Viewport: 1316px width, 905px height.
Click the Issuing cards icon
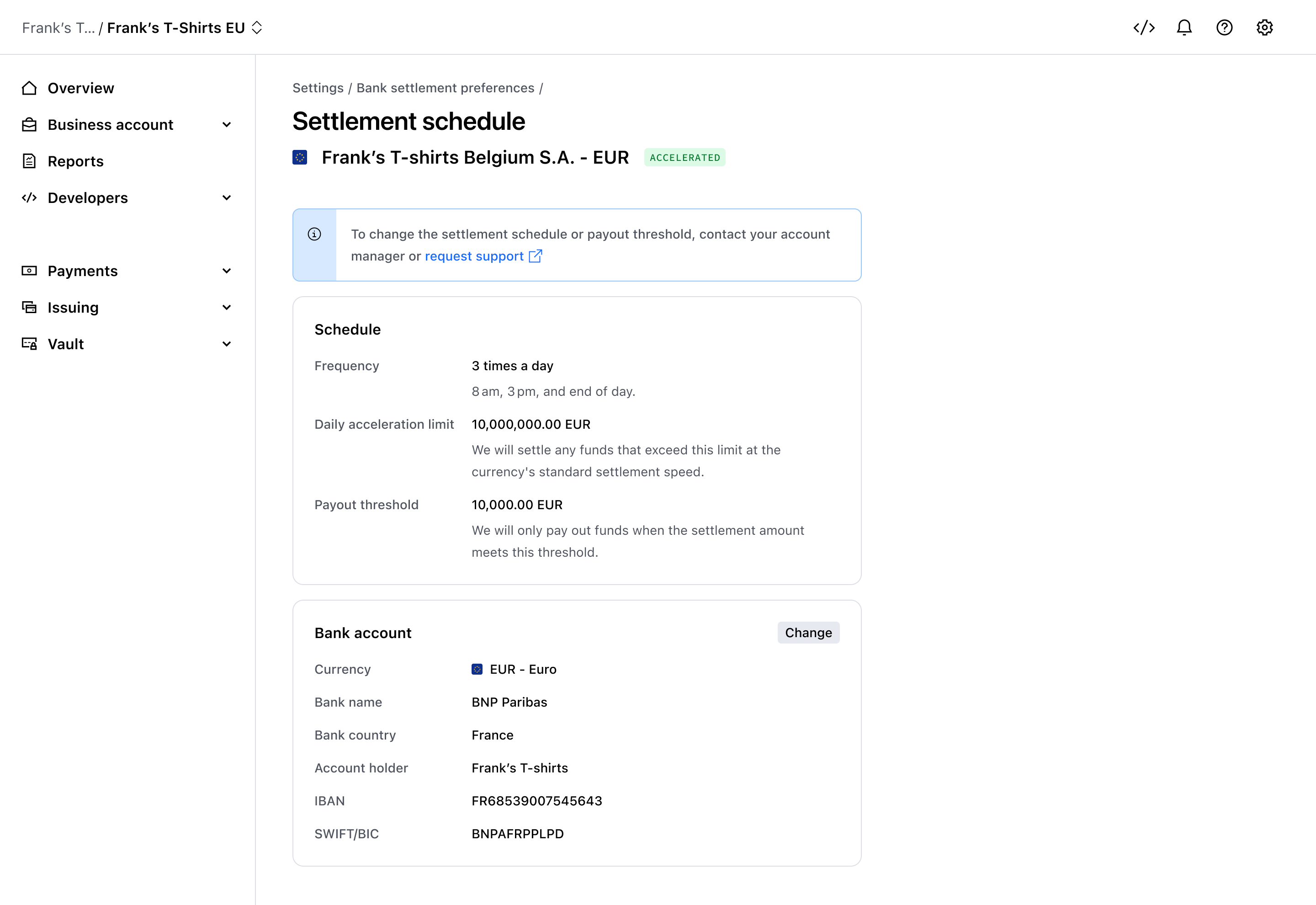point(29,307)
